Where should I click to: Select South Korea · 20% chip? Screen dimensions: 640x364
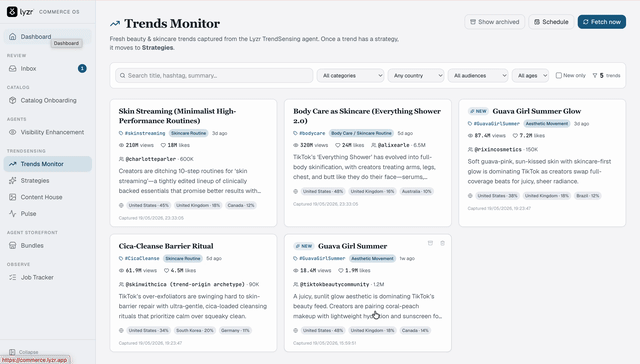(x=195, y=331)
